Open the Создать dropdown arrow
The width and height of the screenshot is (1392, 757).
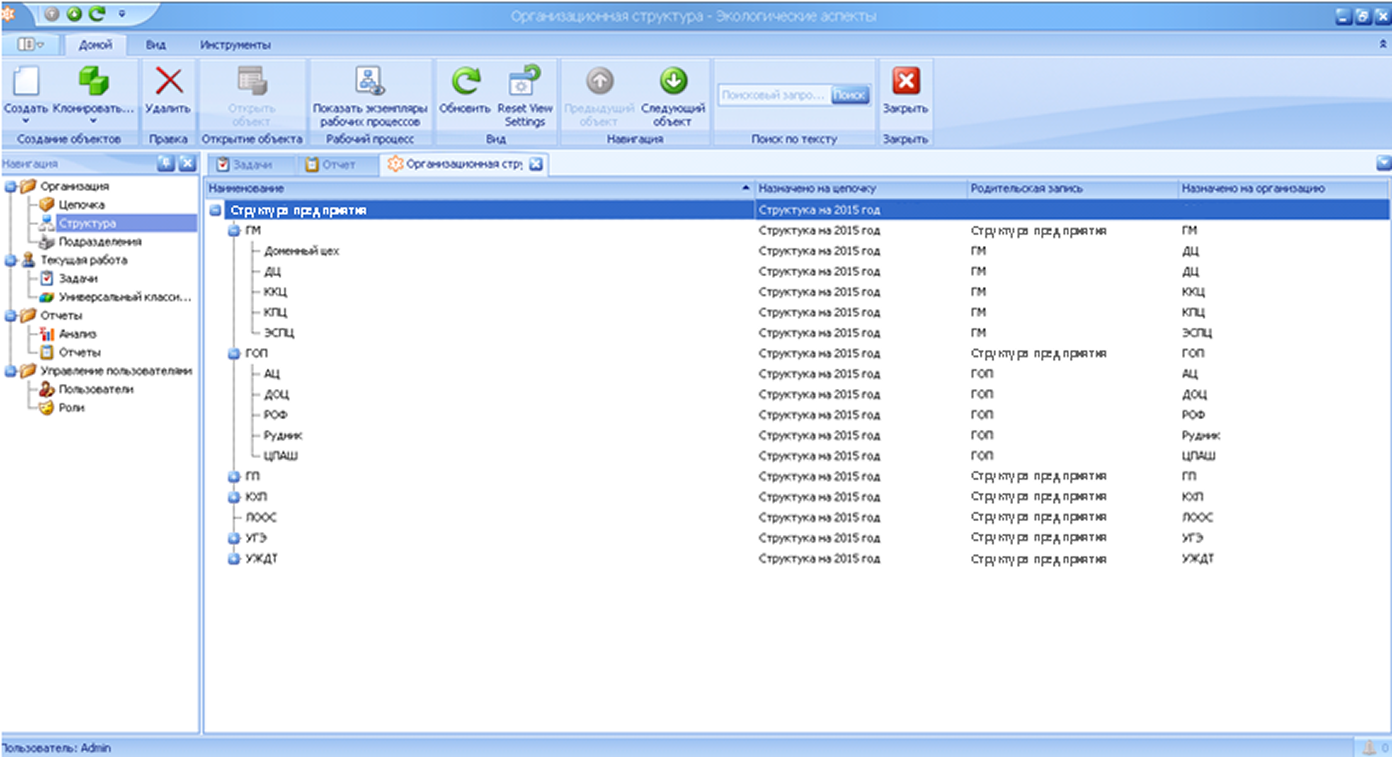pyautogui.click(x=25, y=121)
